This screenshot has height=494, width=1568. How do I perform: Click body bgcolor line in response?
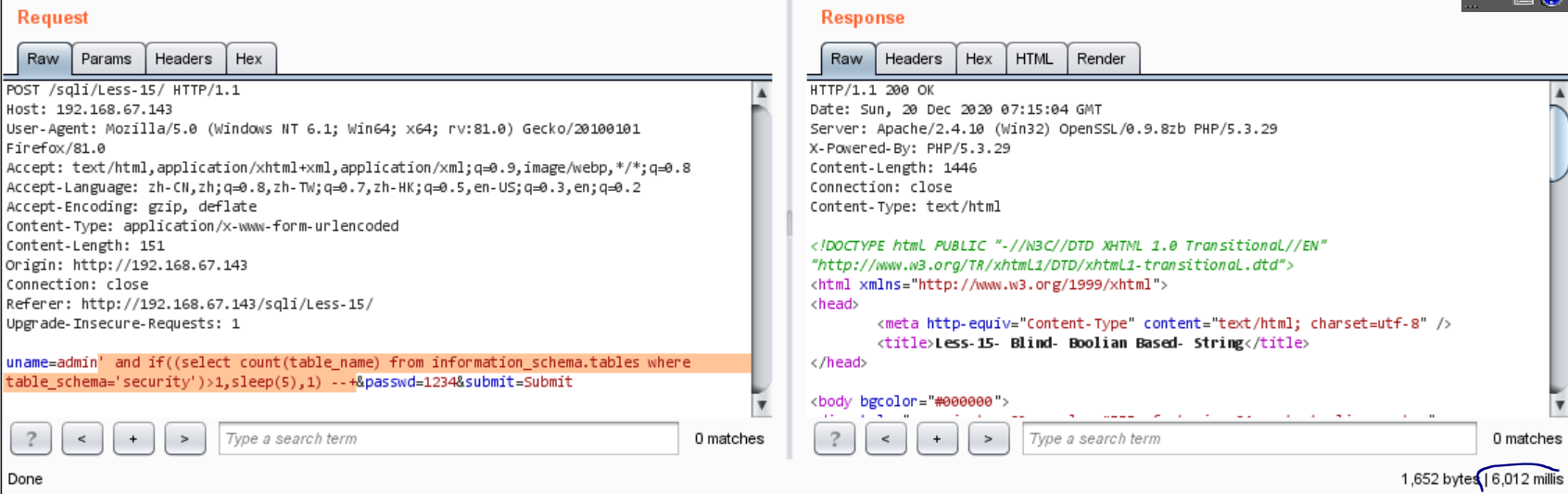tap(909, 401)
